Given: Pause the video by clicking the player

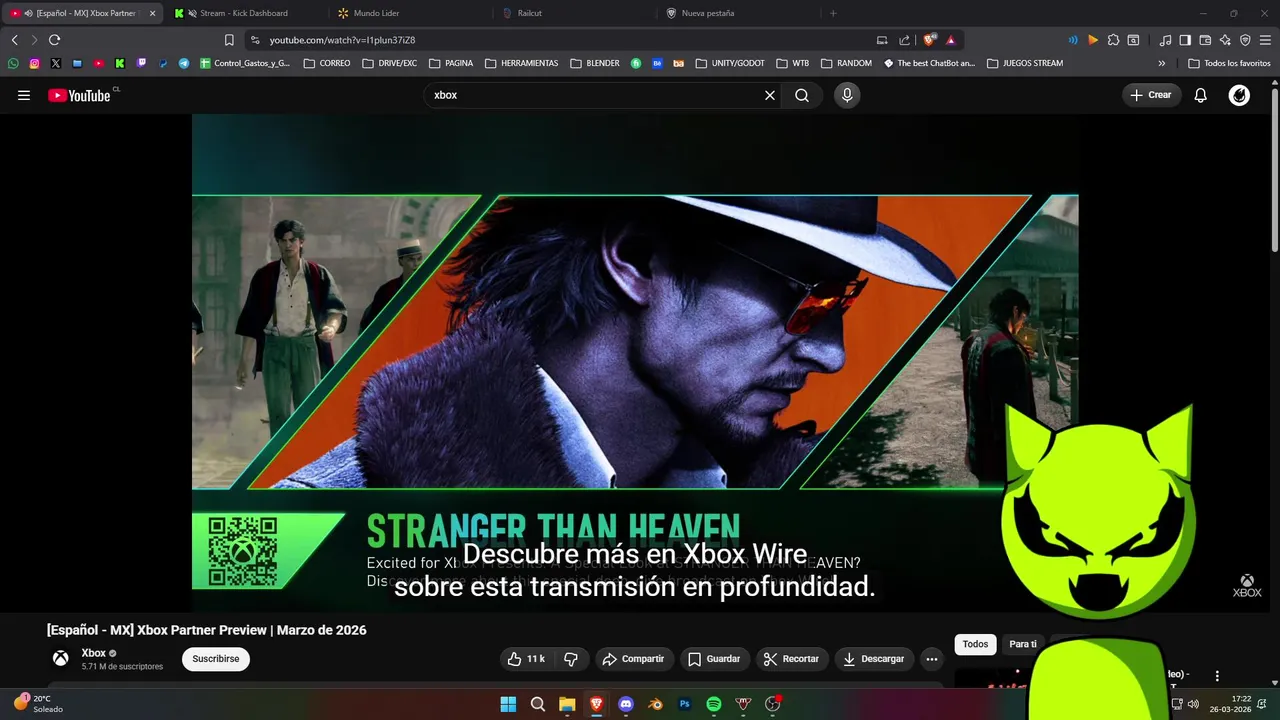Looking at the screenshot, I should point(635,362).
